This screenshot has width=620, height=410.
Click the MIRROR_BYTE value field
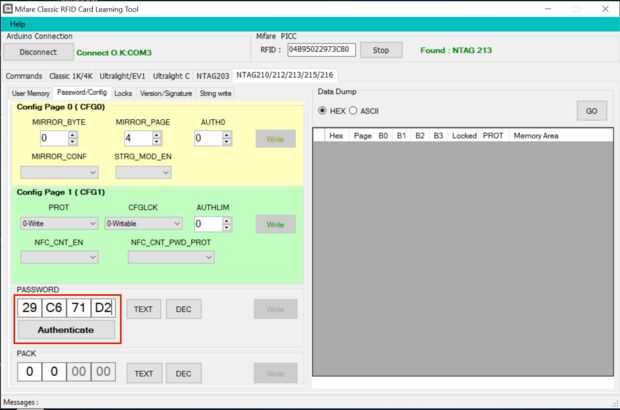[54, 138]
